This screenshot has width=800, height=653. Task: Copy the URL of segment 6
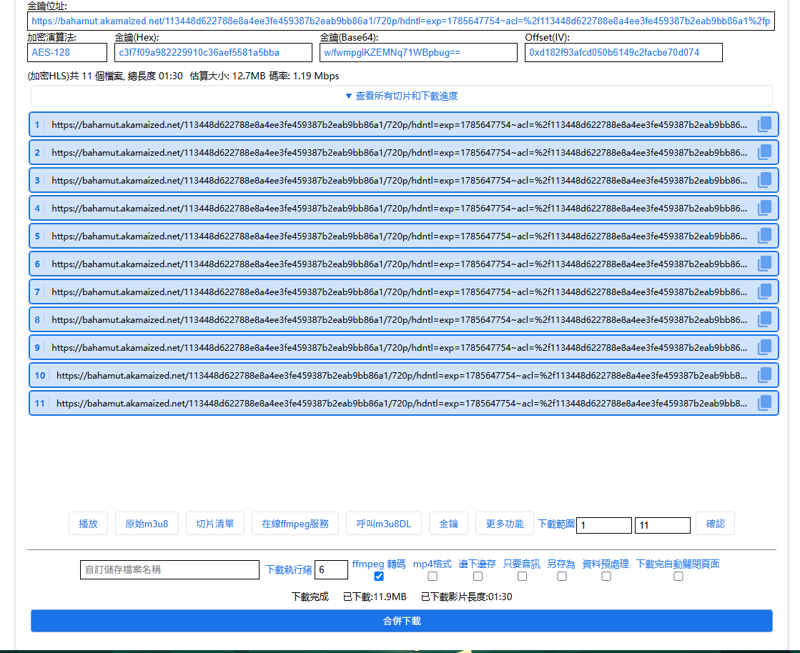pos(764,264)
